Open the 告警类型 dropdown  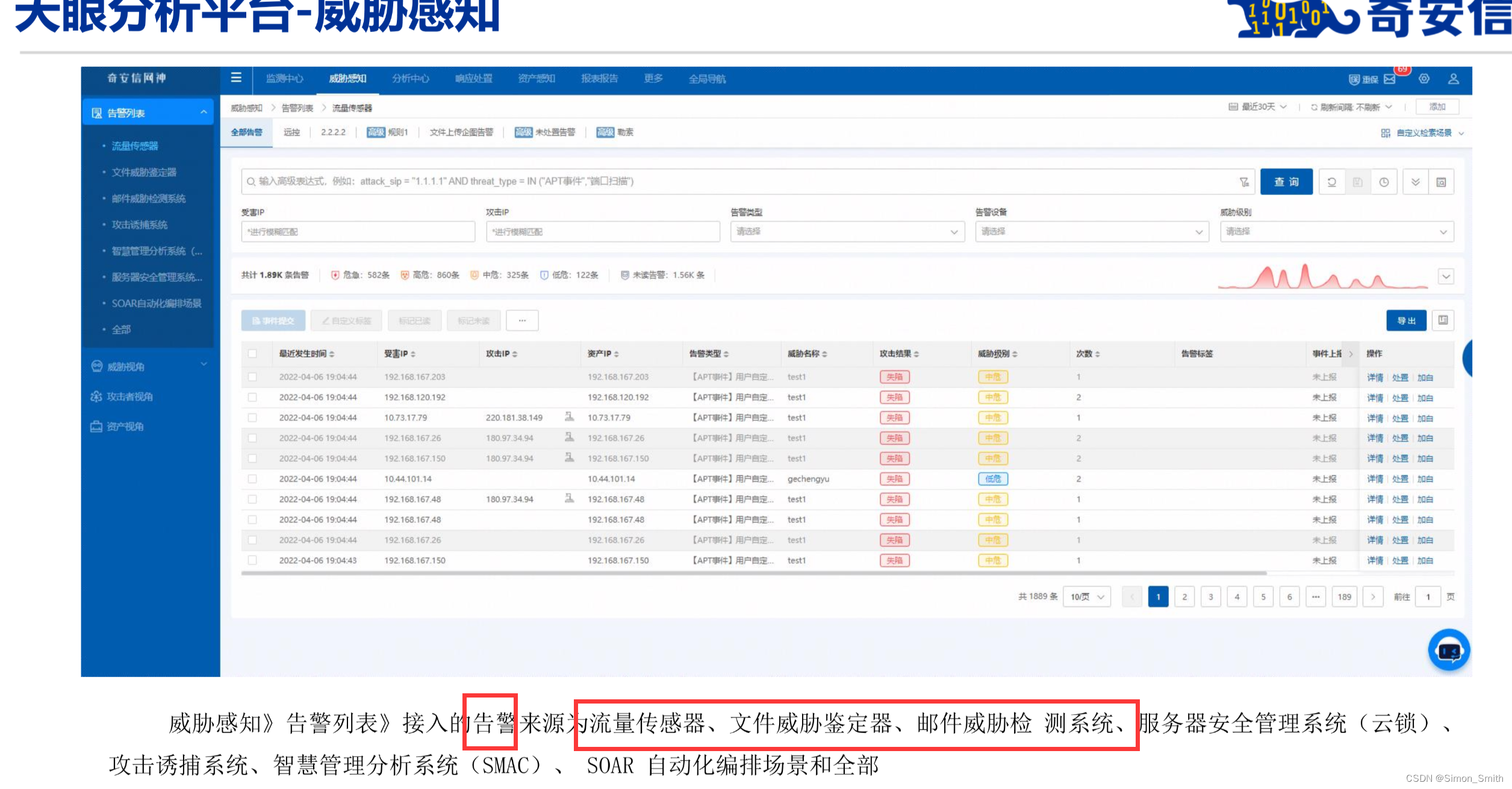[847, 232]
